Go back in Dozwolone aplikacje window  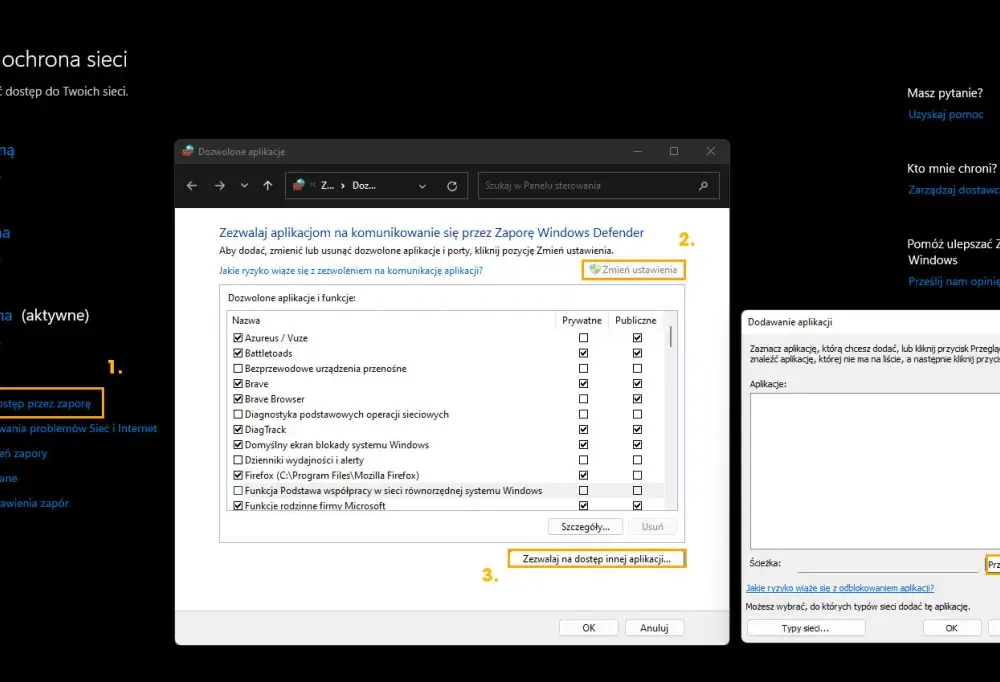pyautogui.click(x=191, y=186)
